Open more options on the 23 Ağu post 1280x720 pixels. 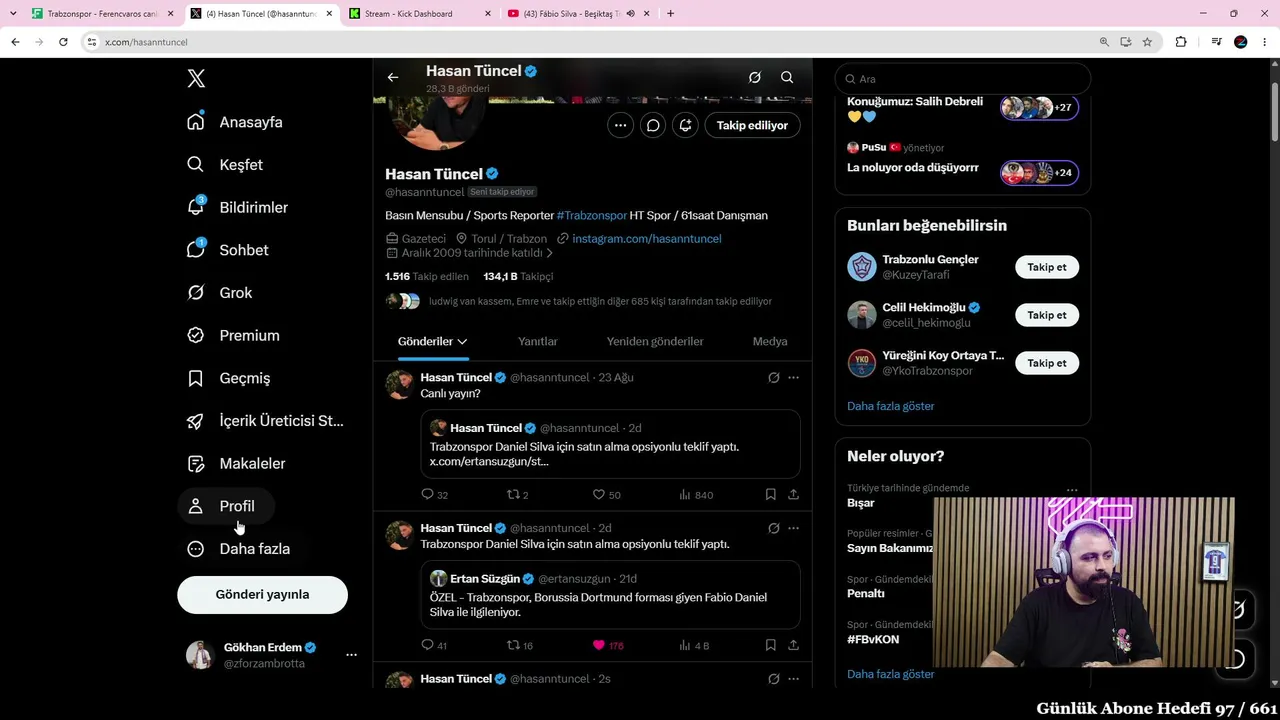pos(793,378)
